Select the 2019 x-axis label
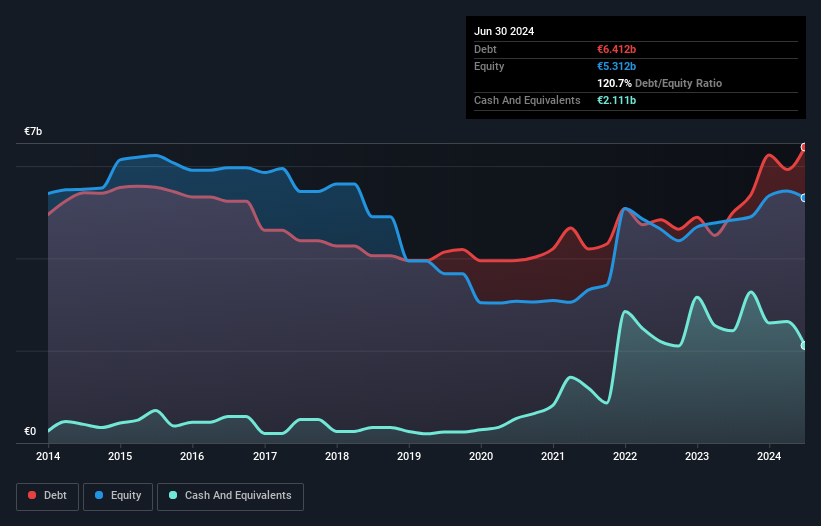 409,456
